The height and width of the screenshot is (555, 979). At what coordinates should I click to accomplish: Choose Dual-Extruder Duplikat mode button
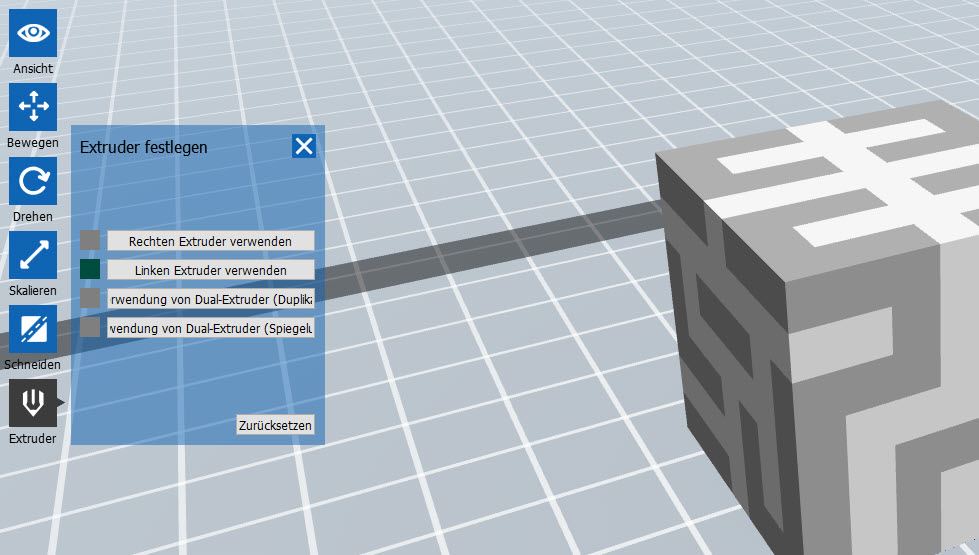pos(210,299)
